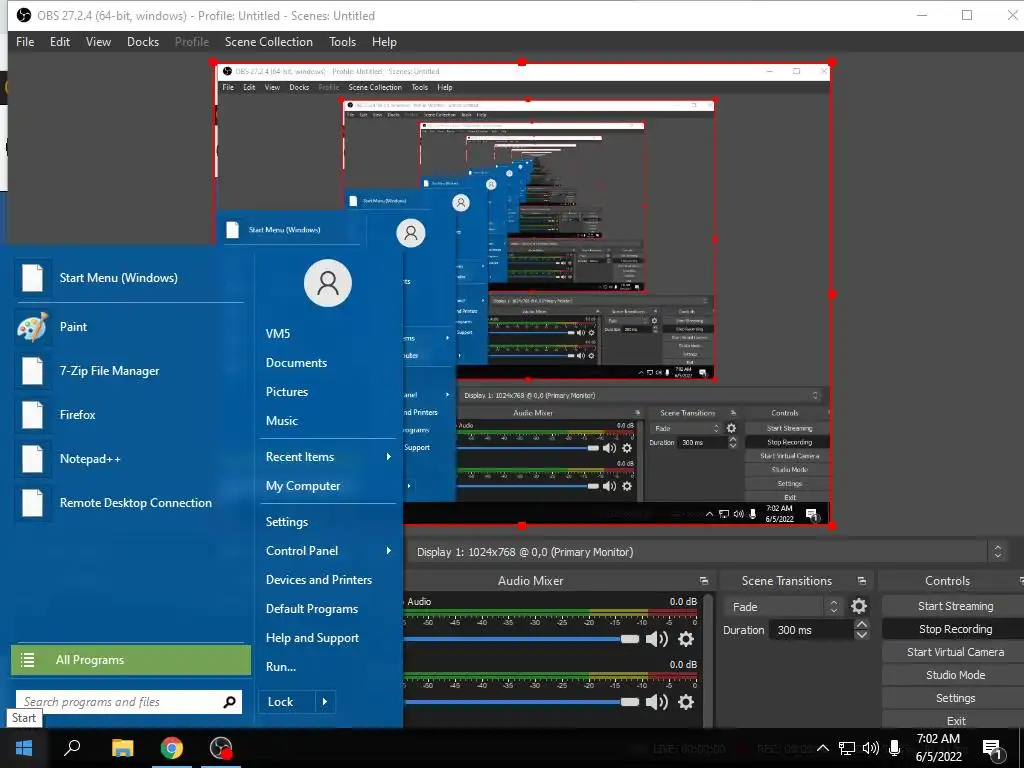The image size is (1024, 768).
Task: Open the network icon in system tray
Action: click(847, 748)
